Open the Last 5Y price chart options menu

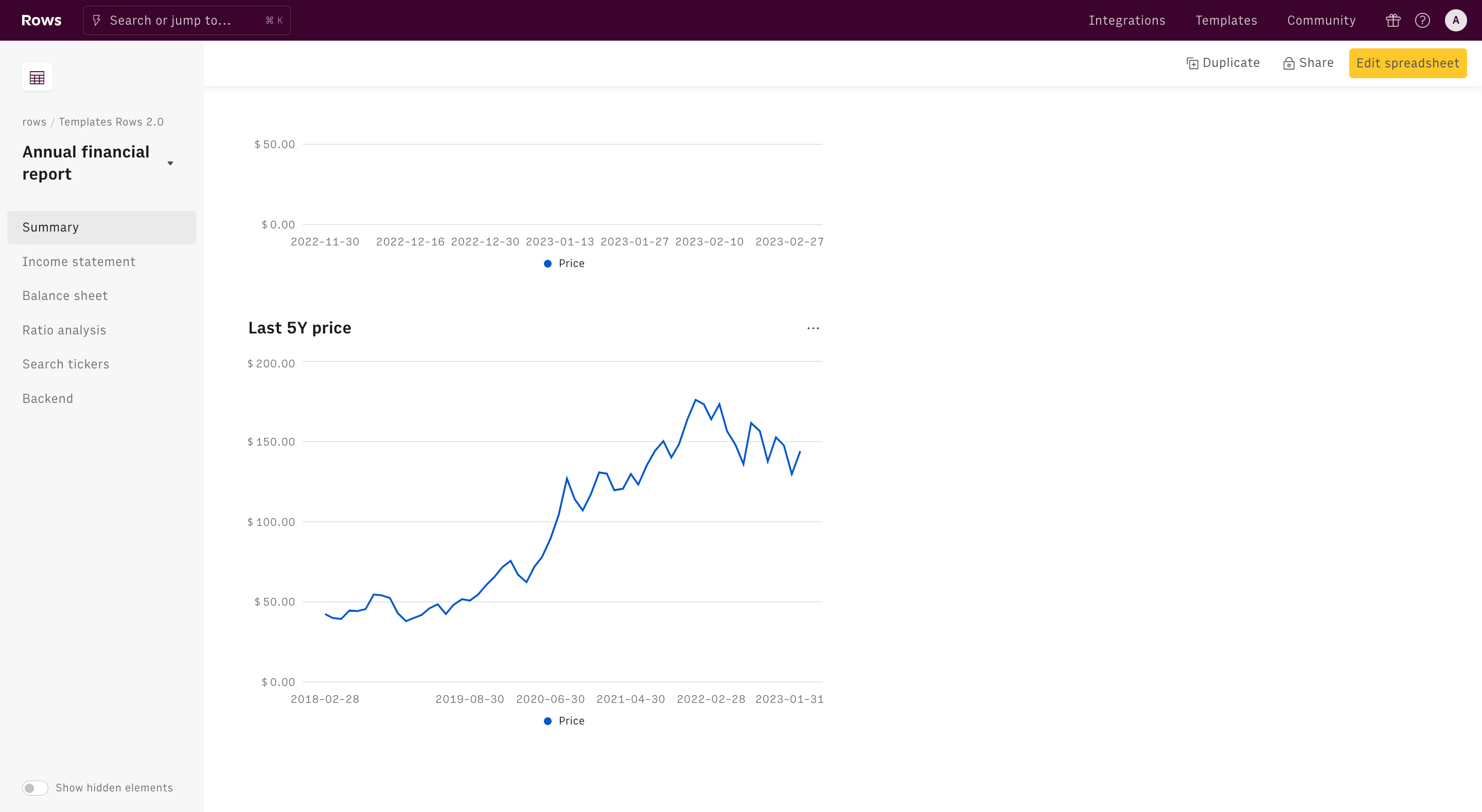[x=813, y=328]
